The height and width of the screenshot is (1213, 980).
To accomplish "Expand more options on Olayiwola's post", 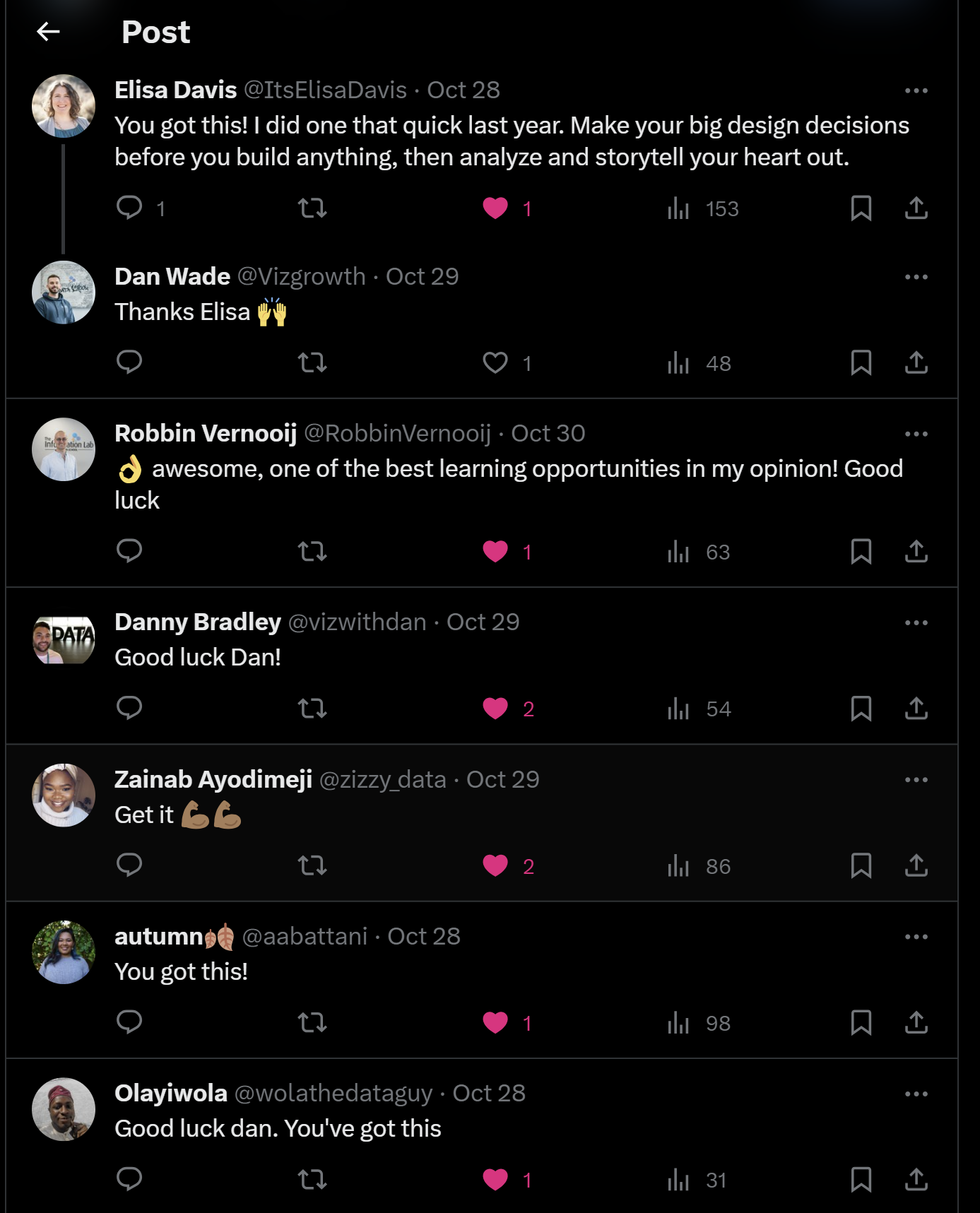I will point(916,1094).
